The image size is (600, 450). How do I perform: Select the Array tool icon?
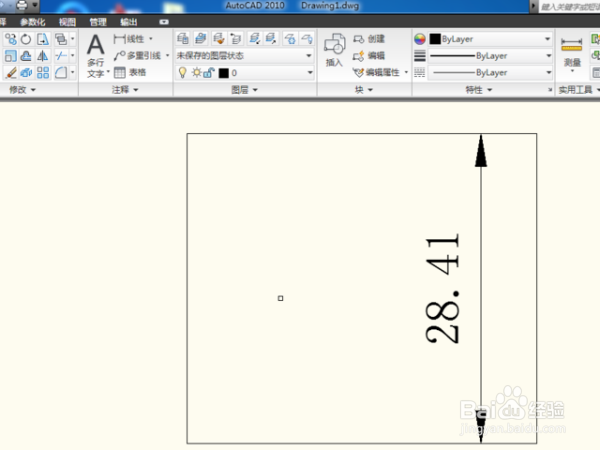[x=43, y=72]
